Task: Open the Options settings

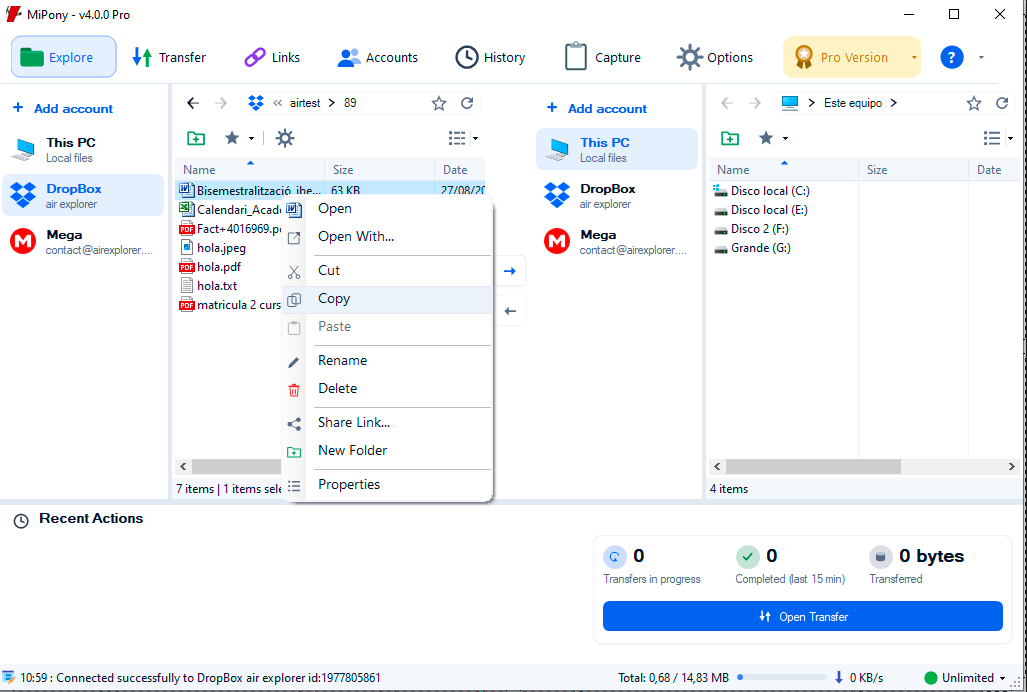Action: 715,58
